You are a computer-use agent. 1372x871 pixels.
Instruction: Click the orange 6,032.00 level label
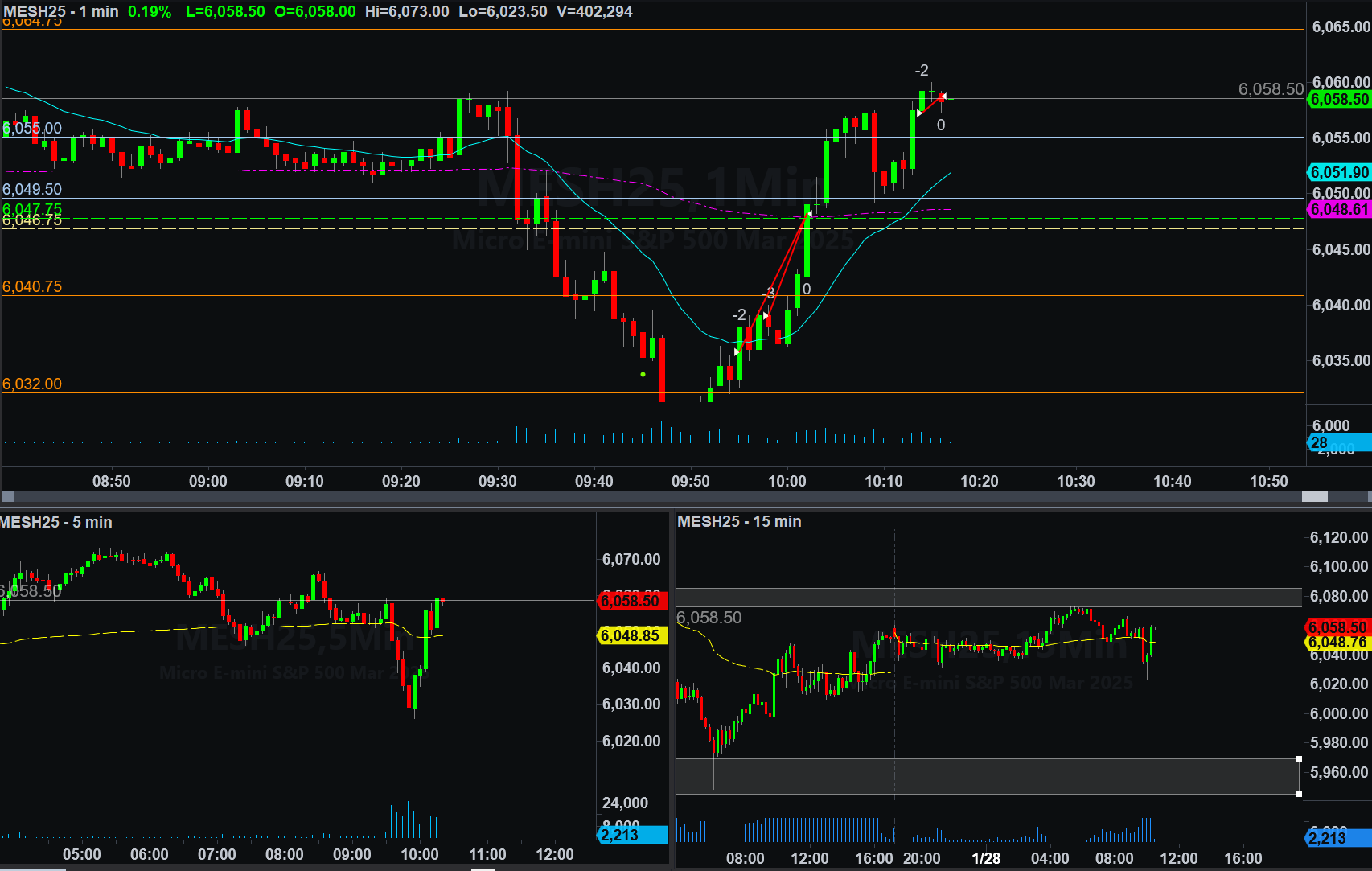tap(32, 384)
